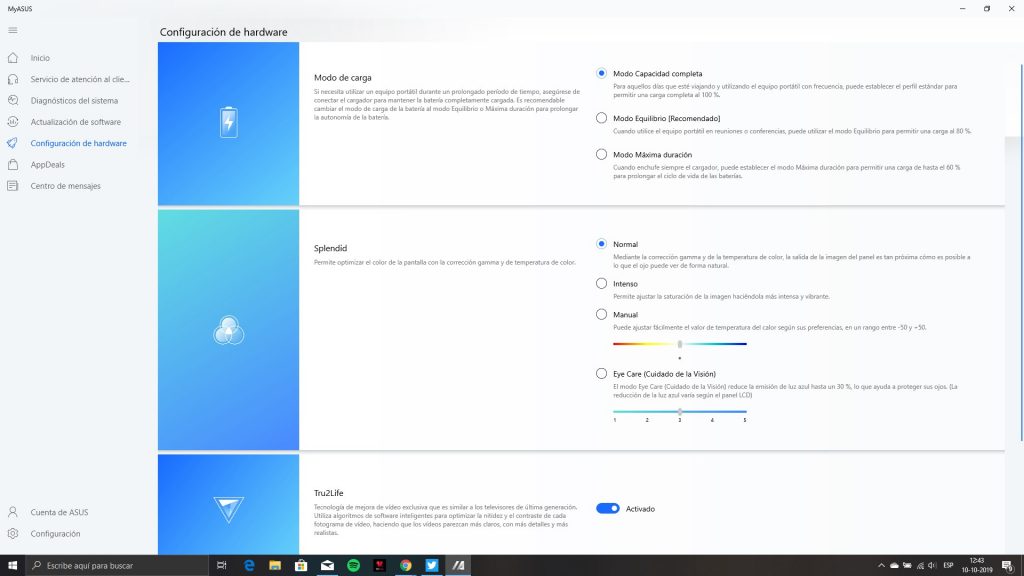Click the Modo de carga heading
Screen dimensions: 1024x576
pyautogui.click(x=342, y=78)
